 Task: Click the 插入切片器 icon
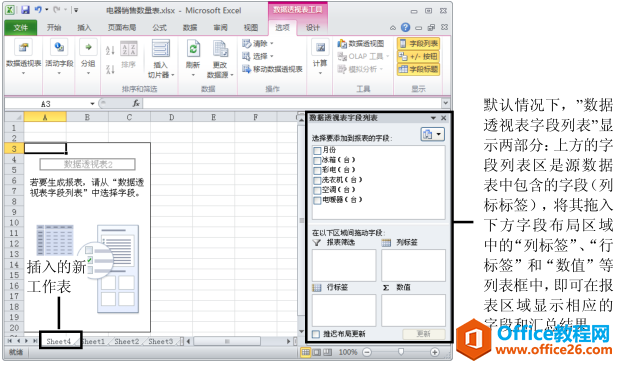[x=161, y=49]
